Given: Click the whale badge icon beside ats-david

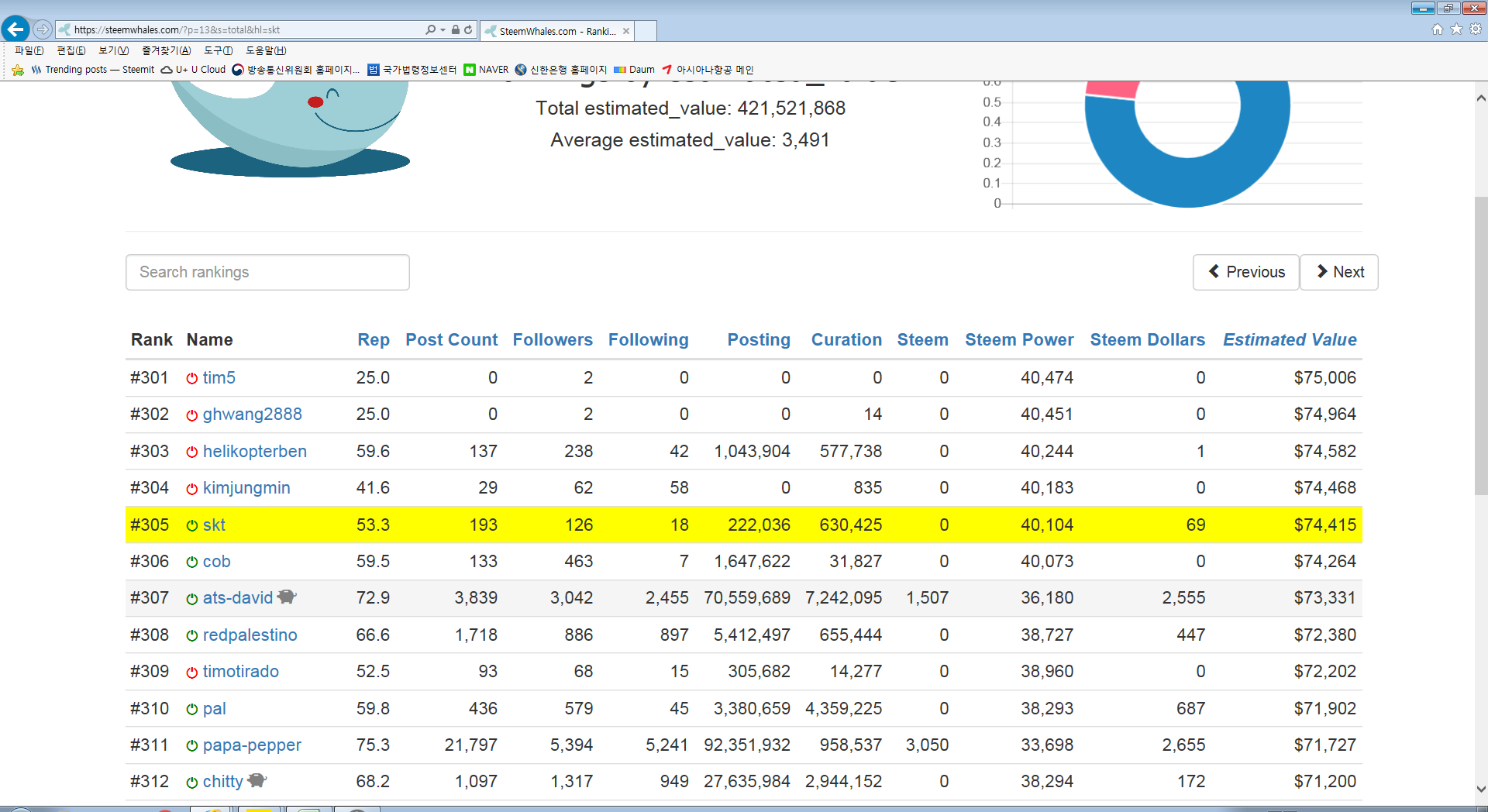Looking at the screenshot, I should coord(287,597).
